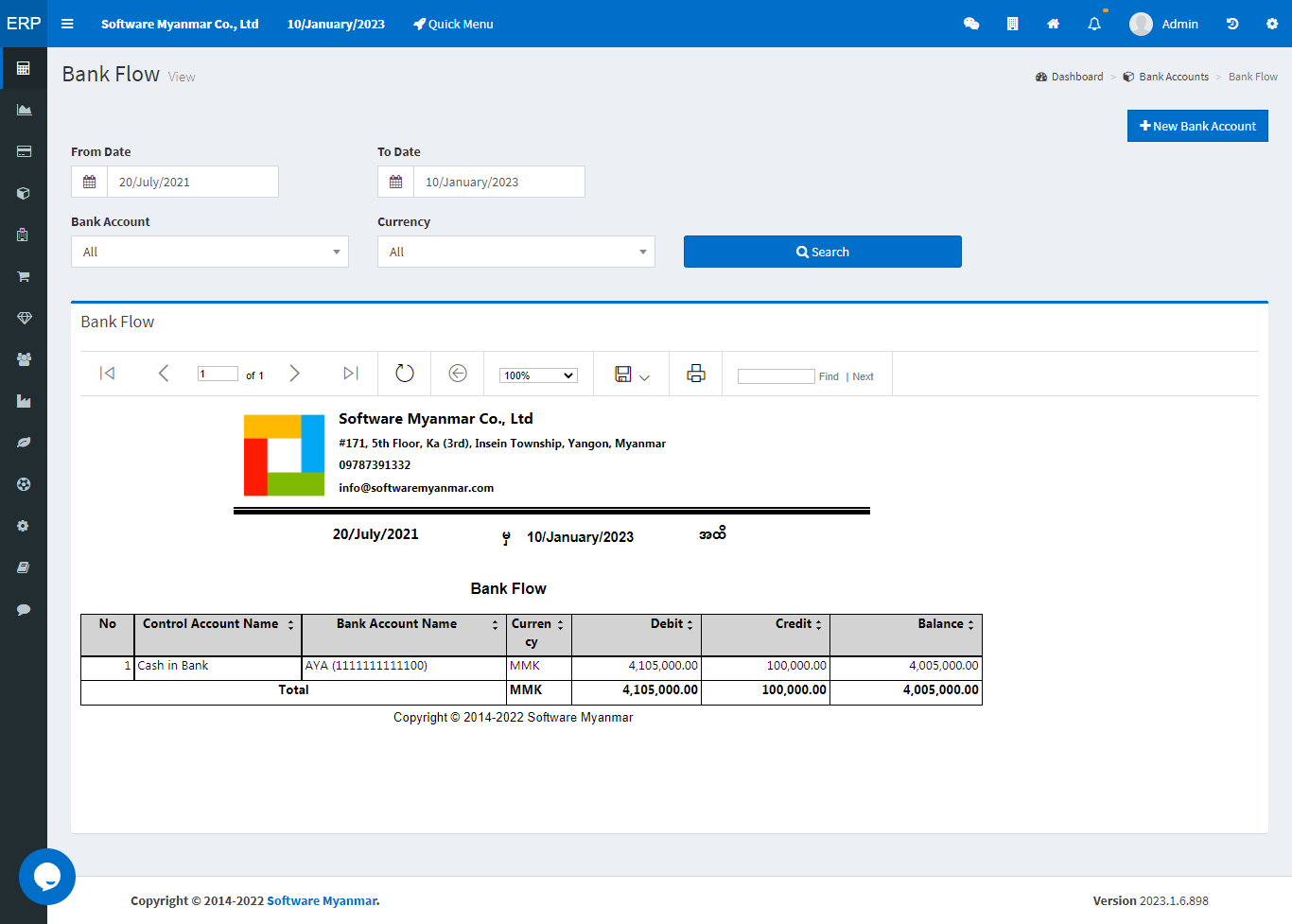Click the 10/January/2023 date in top bar
Viewport: 1292px width, 924px height.
click(x=336, y=24)
